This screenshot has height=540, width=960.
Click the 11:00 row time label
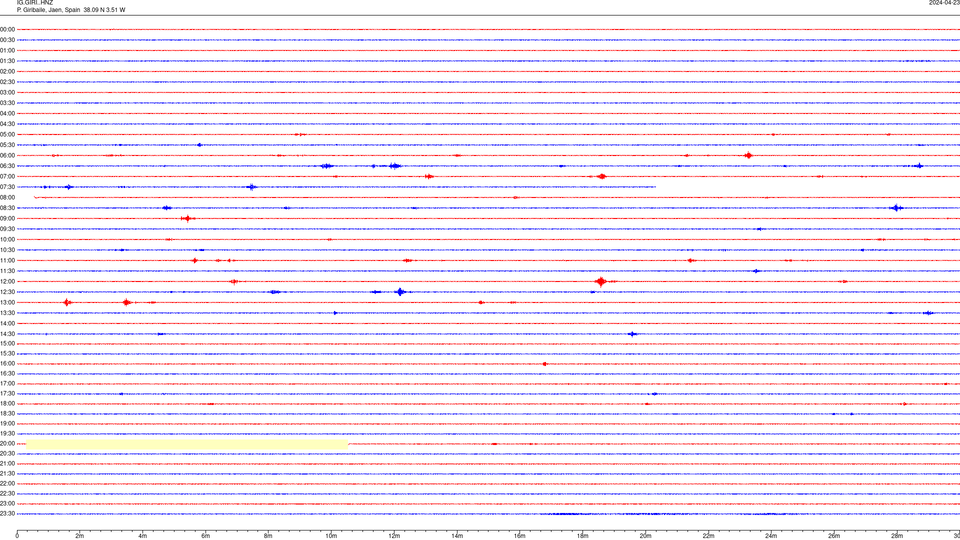pyautogui.click(x=7, y=261)
